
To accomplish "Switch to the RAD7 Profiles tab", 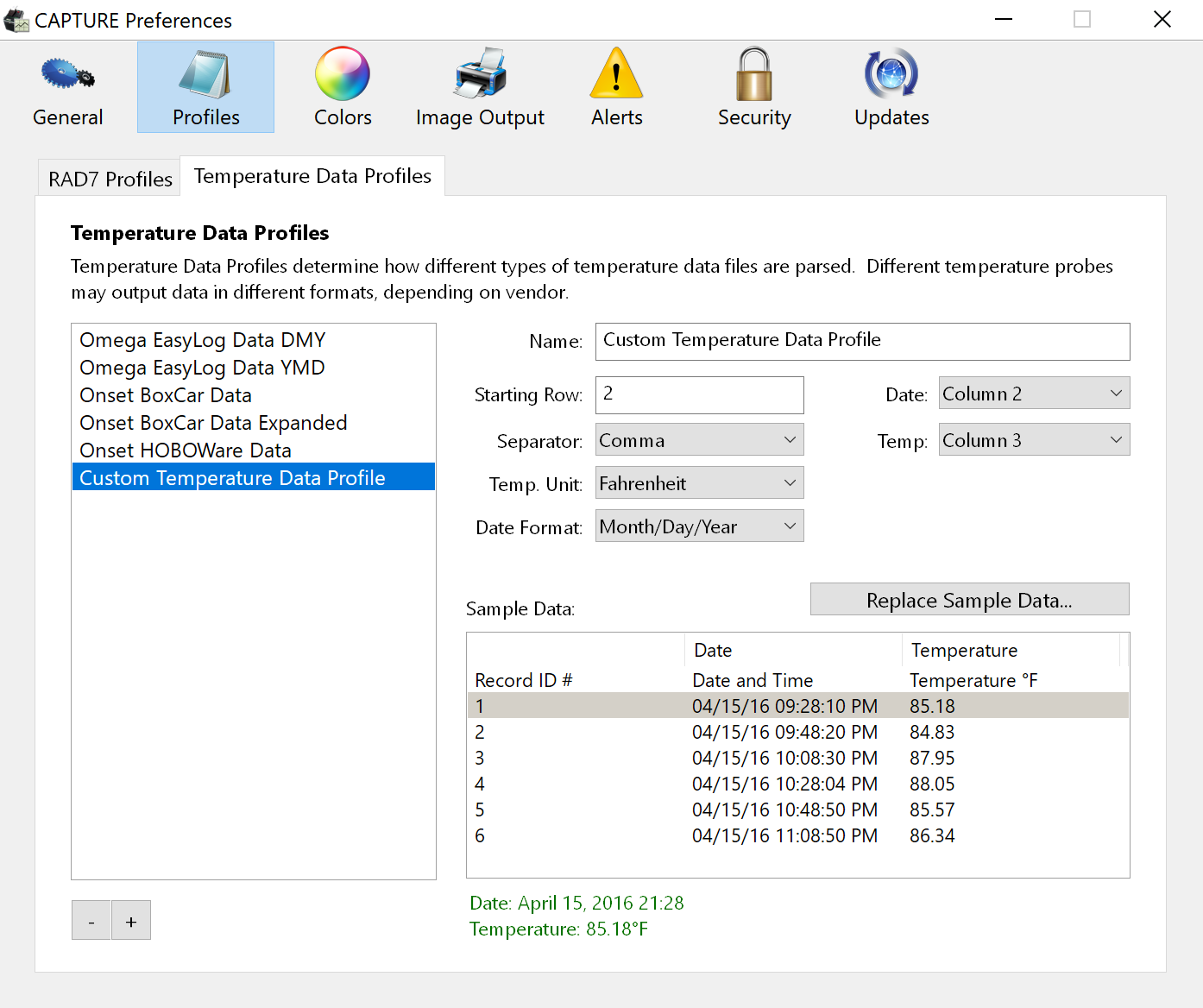I will tap(110, 179).
